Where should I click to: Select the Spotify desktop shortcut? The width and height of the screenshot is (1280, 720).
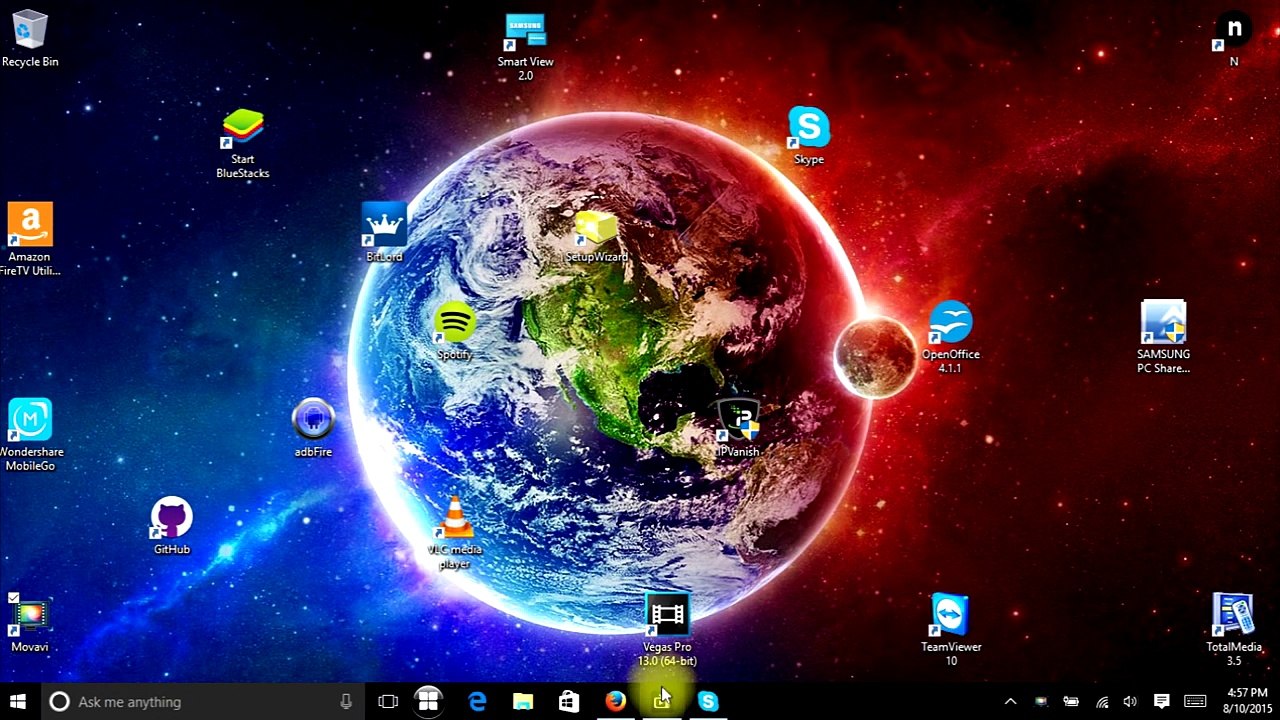click(455, 331)
